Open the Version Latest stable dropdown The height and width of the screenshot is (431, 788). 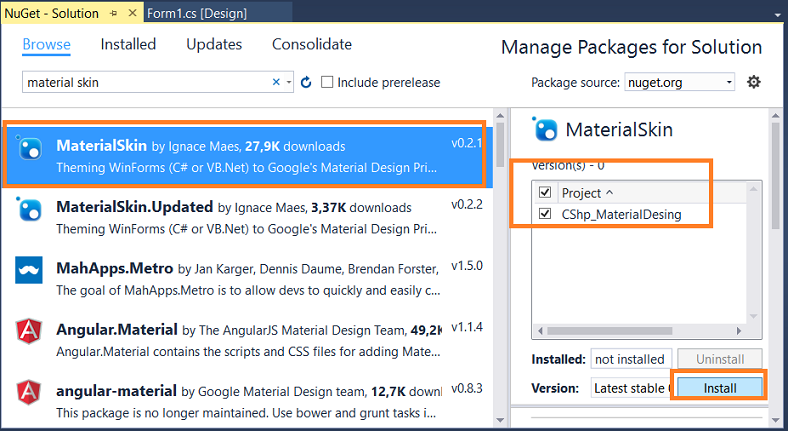pyautogui.click(x=632, y=388)
